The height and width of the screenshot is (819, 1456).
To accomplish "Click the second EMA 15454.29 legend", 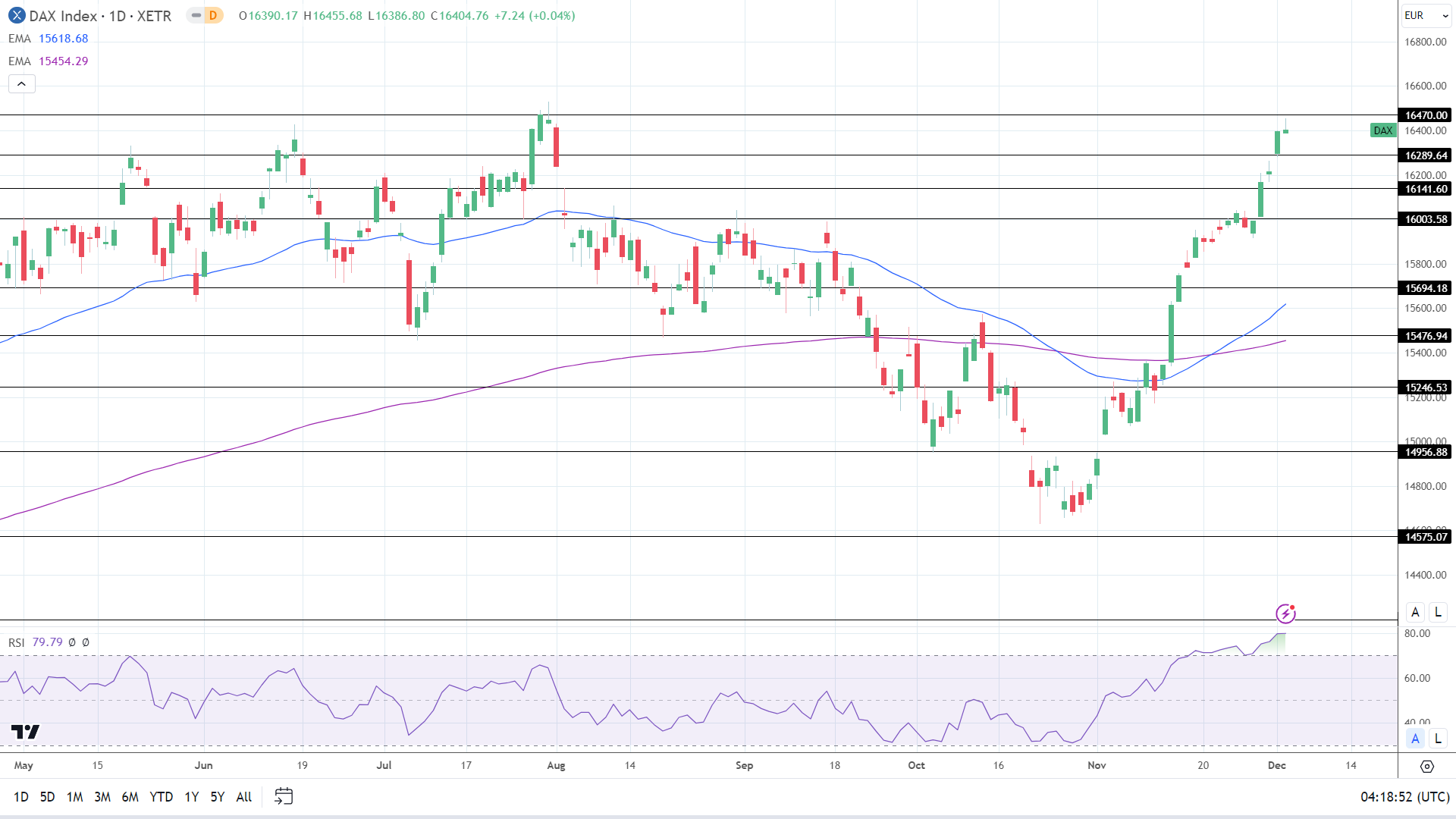I will (x=49, y=61).
